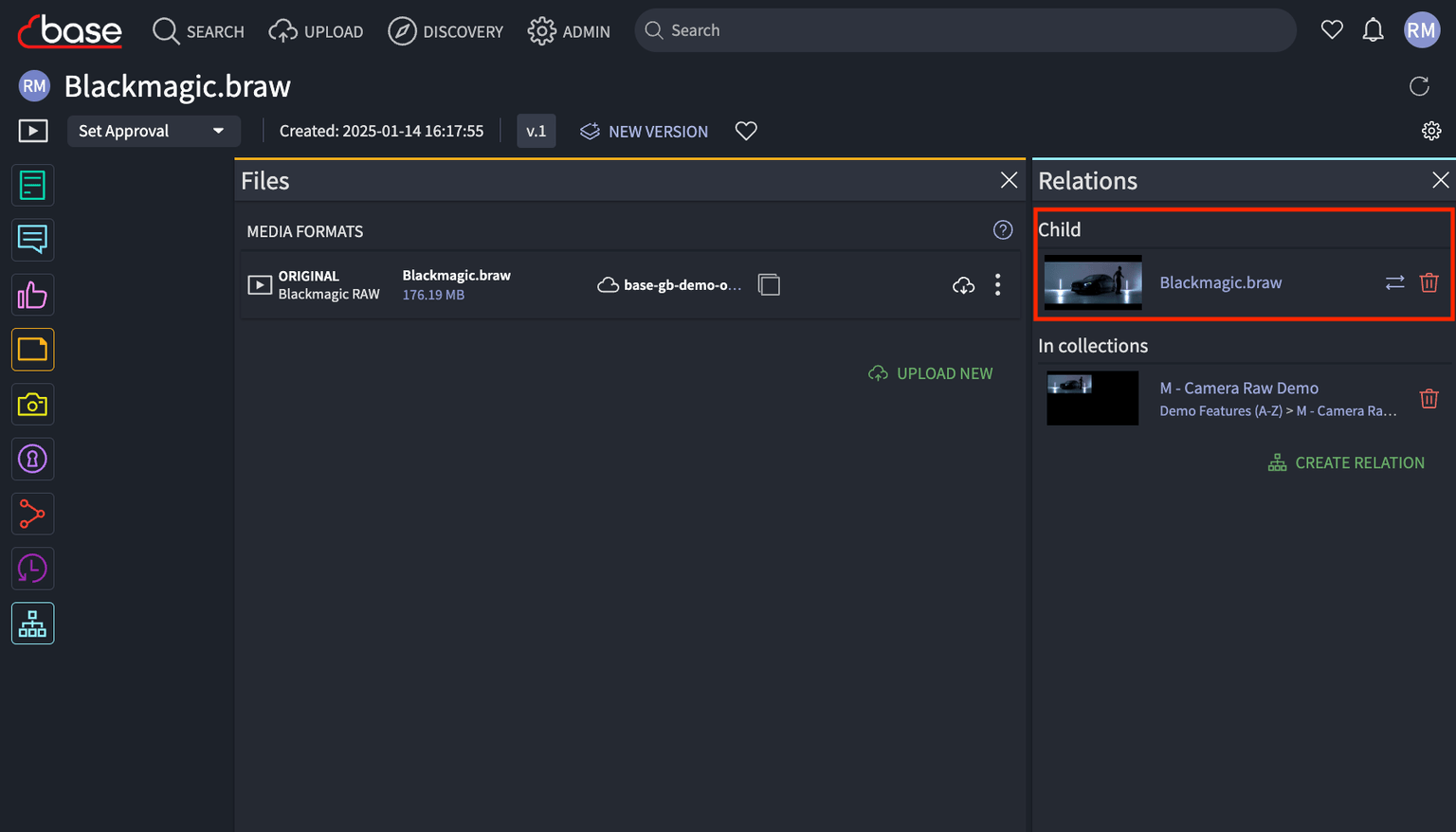Delete the Child Blackmagic.braw relation
This screenshot has width=1456, height=832.
pos(1429,282)
